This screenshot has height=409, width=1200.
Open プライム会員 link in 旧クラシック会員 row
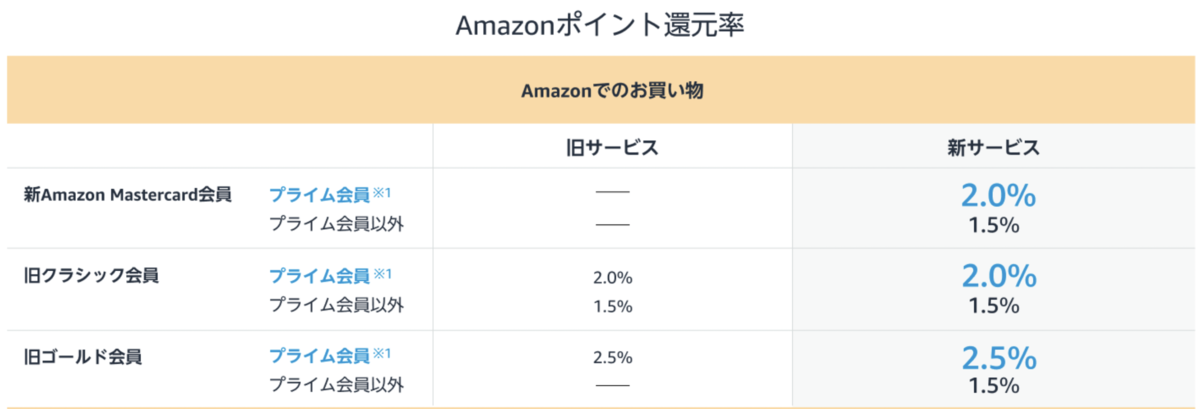pyautogui.click(x=319, y=275)
